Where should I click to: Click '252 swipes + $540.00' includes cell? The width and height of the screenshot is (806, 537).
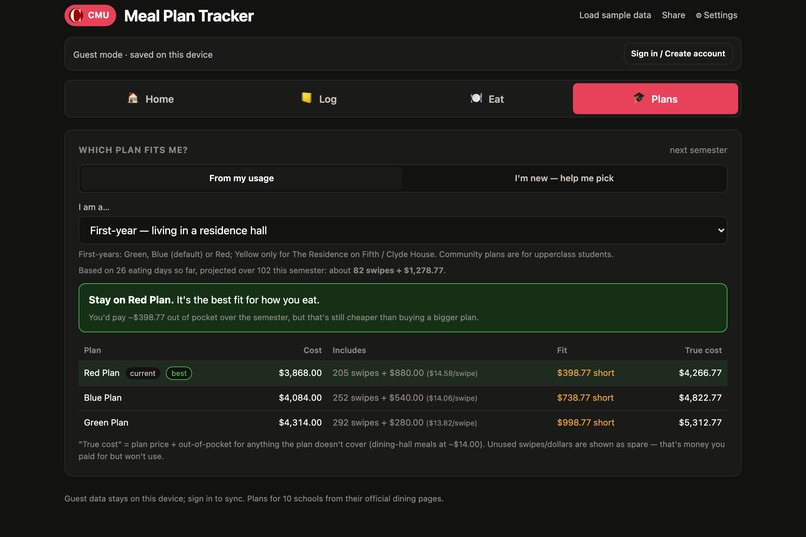[x=405, y=398]
